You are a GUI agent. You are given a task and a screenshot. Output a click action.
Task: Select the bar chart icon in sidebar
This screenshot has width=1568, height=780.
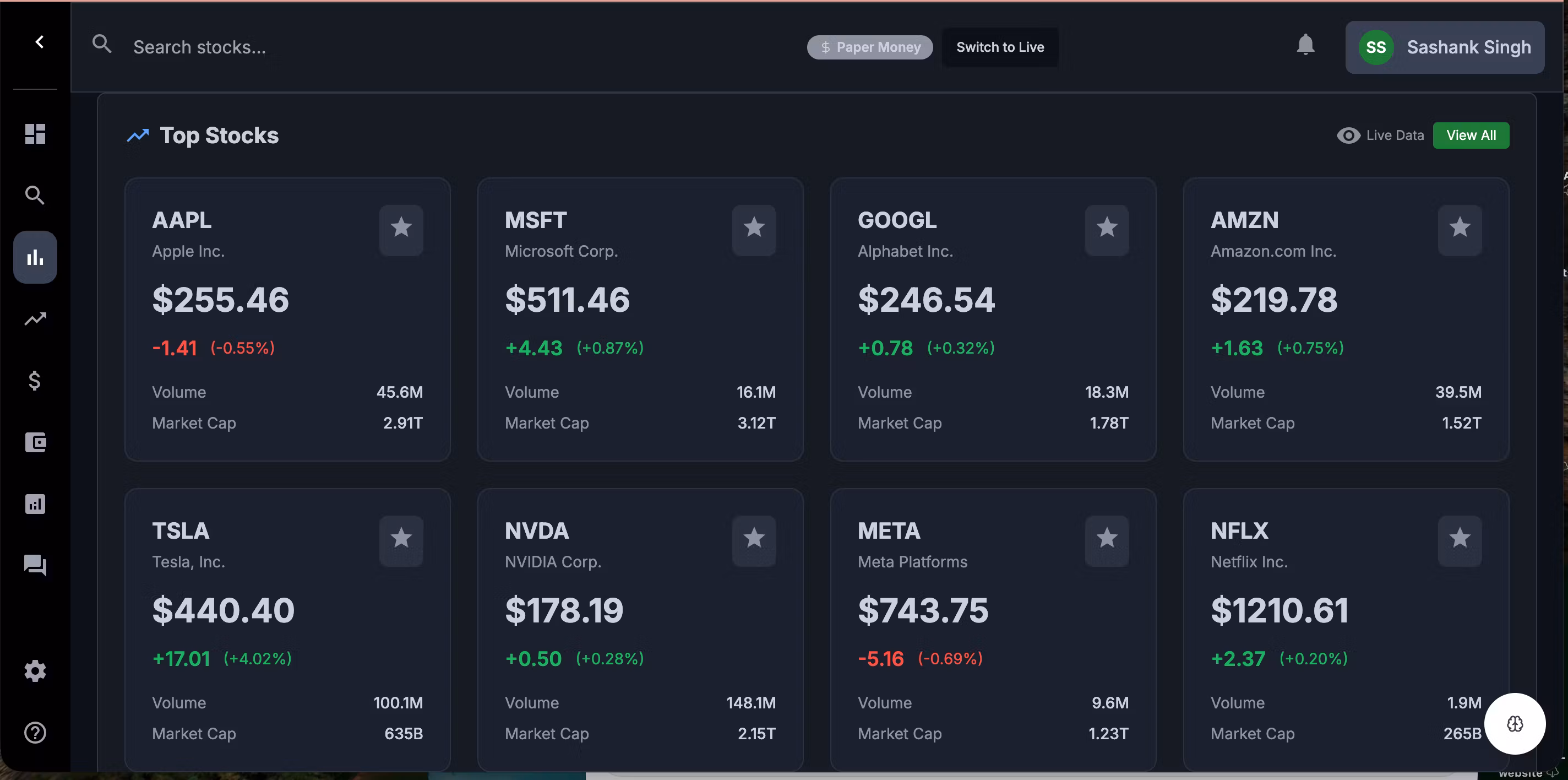coord(35,258)
